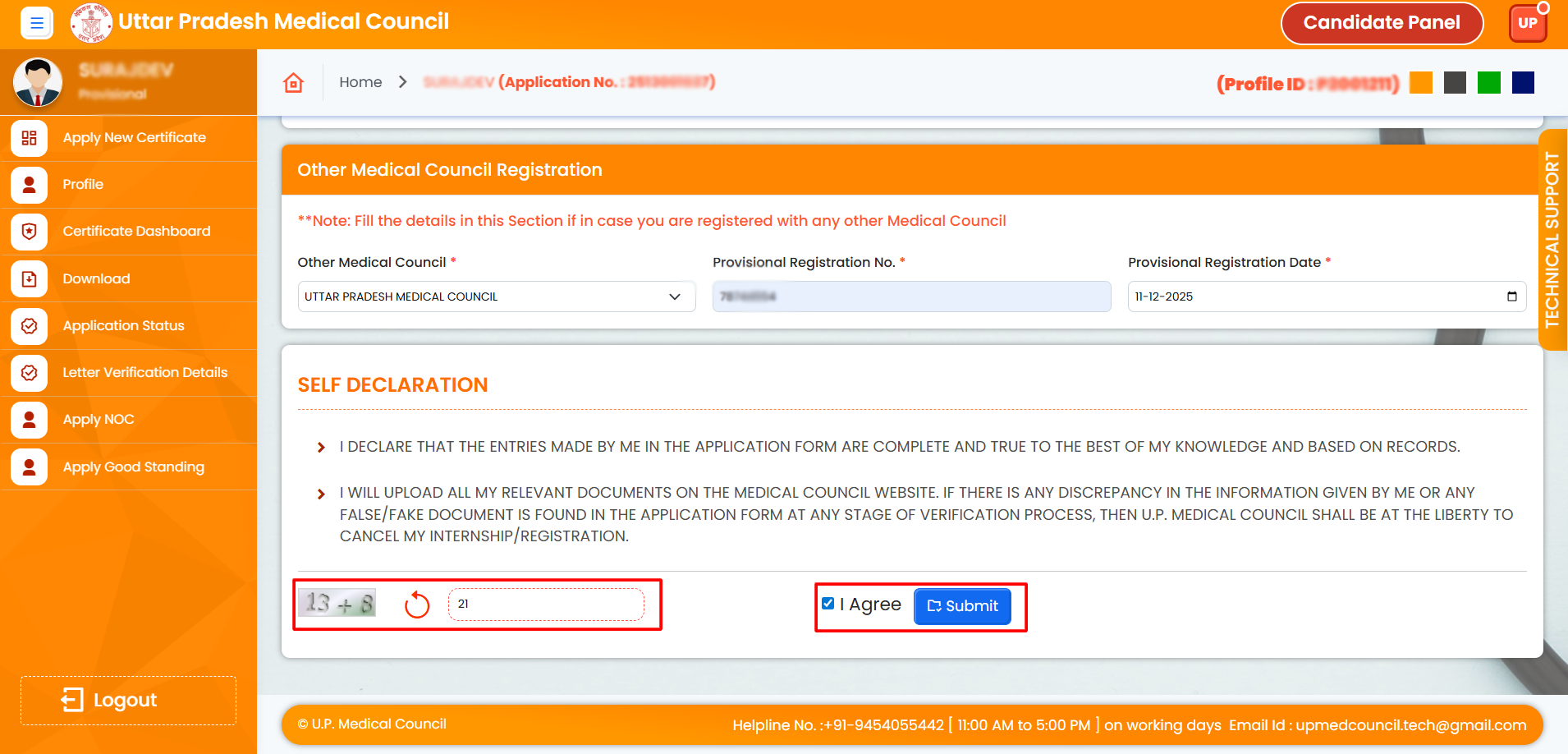Viewport: 1568px width, 754px height.
Task: Click the Certificate Dashboard shield icon
Action: click(30, 232)
